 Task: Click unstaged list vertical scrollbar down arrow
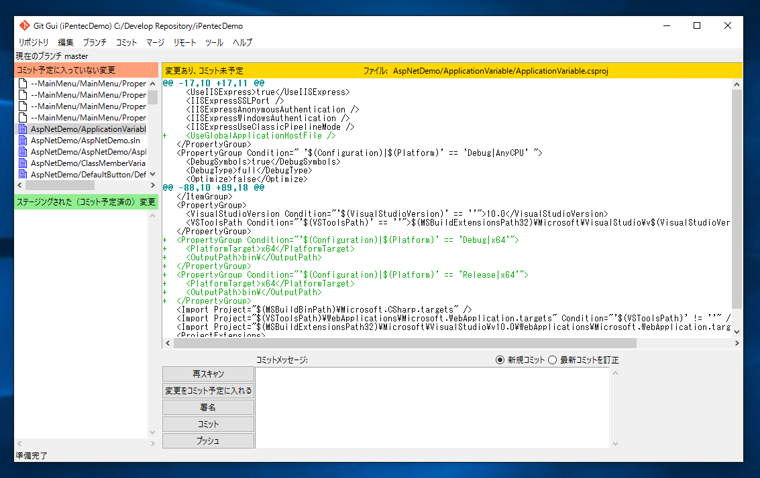pos(153,174)
